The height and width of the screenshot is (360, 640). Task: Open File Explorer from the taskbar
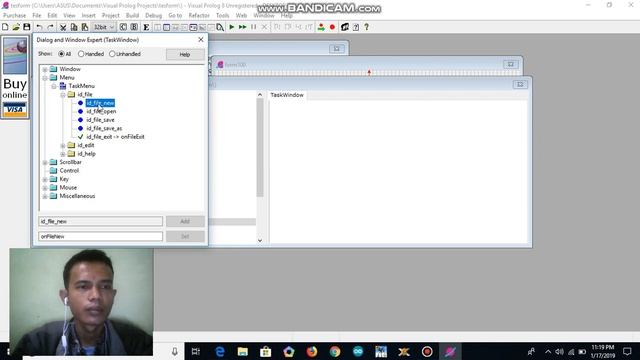(243, 351)
